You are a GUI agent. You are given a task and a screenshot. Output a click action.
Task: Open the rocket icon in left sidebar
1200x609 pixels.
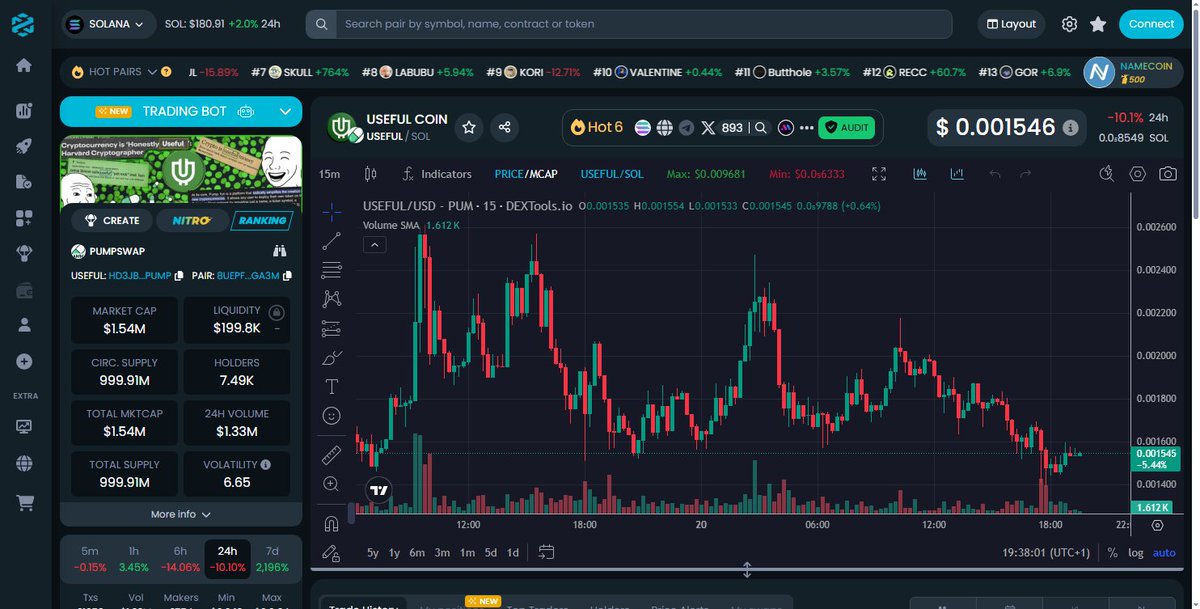click(24, 146)
